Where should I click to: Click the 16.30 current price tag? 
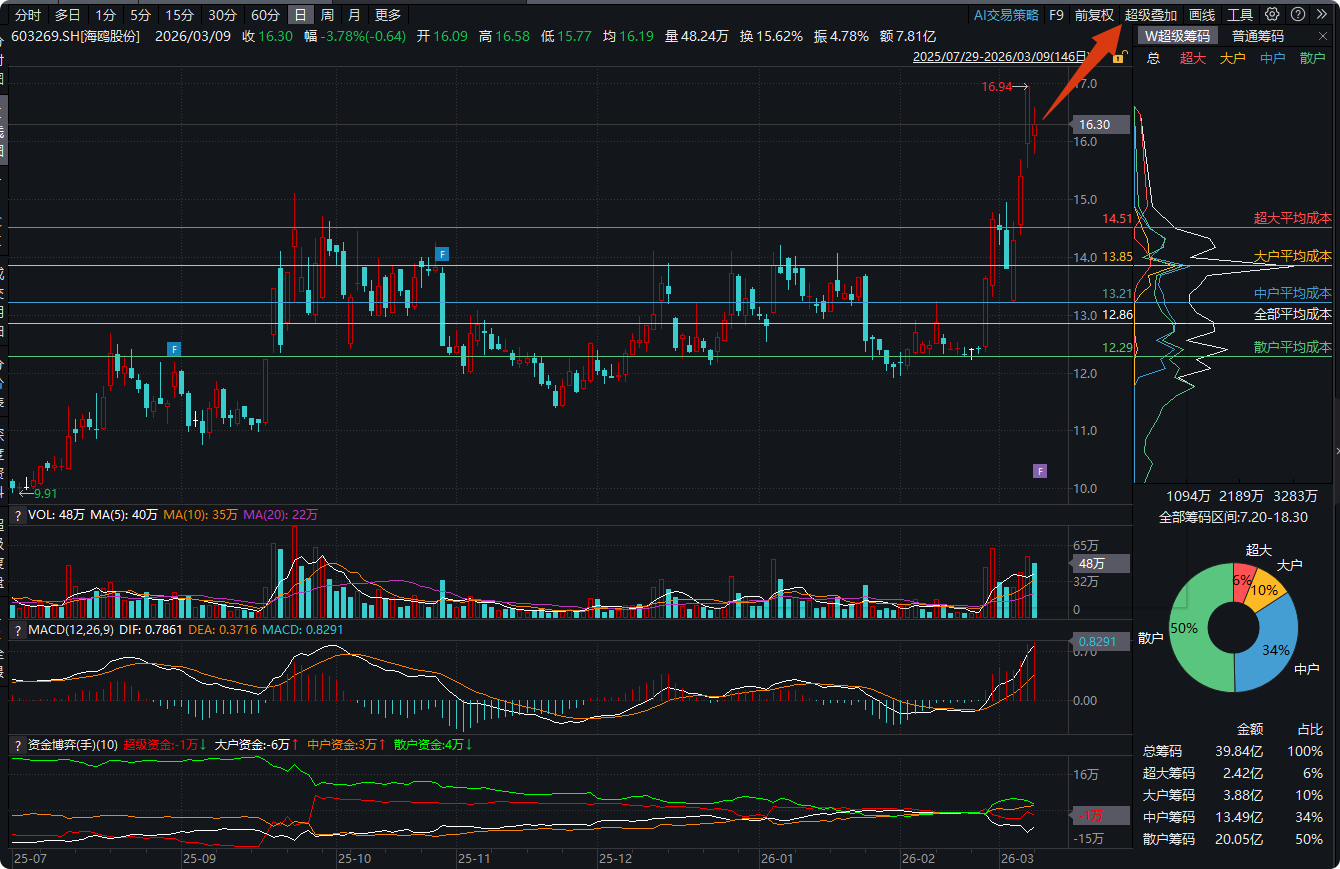1099,124
